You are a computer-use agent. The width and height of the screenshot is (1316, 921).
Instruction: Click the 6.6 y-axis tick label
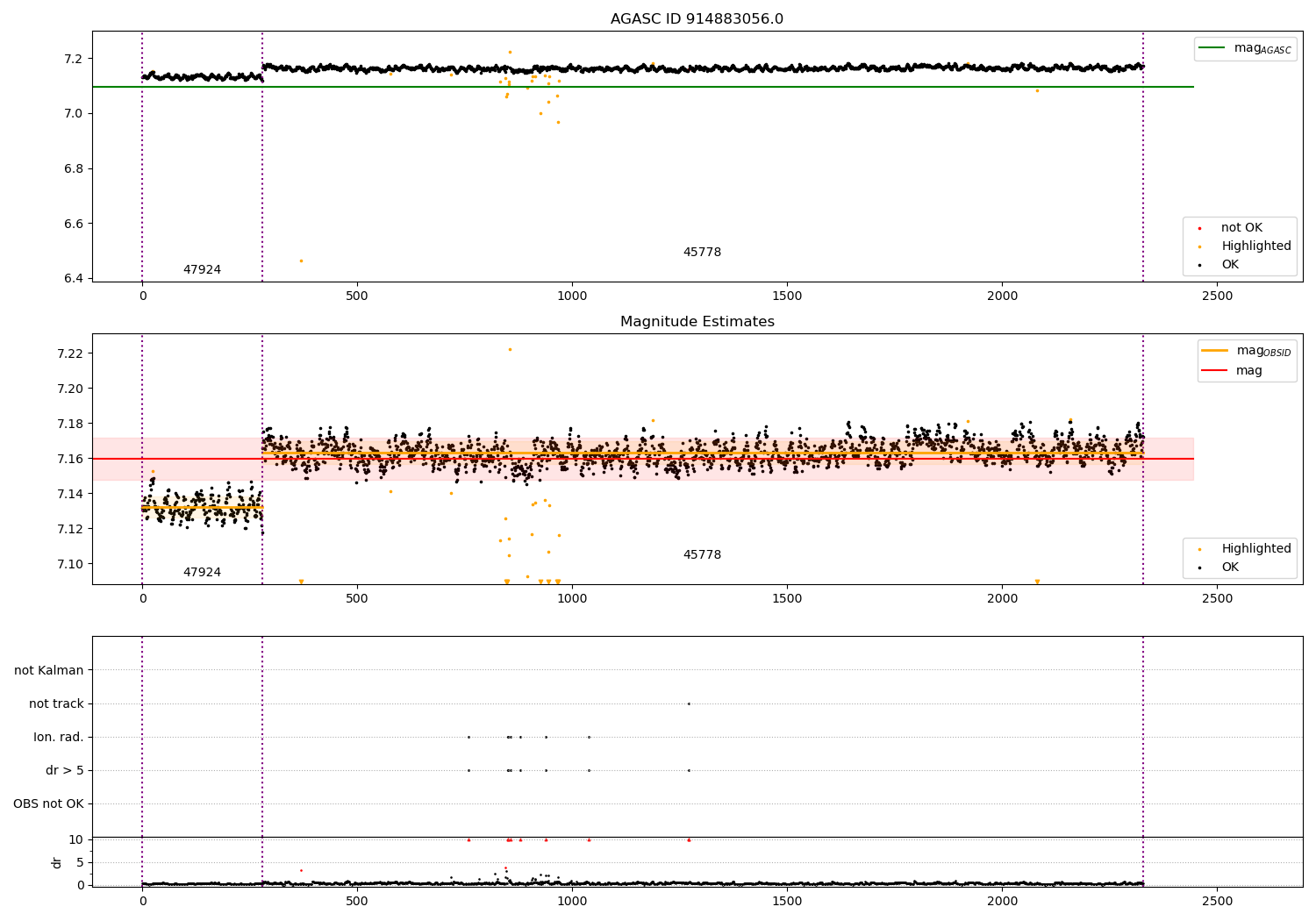tap(73, 224)
